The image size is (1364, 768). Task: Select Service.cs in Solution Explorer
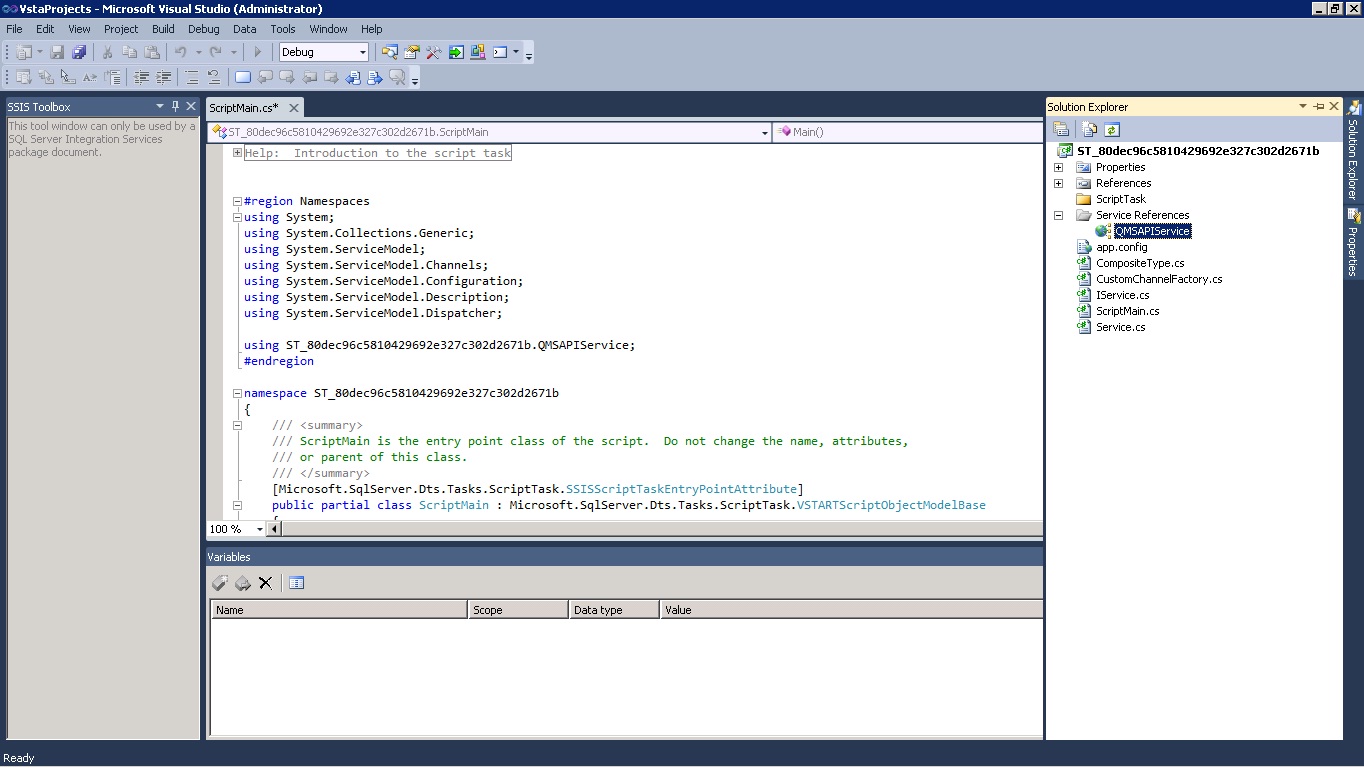pos(1121,327)
